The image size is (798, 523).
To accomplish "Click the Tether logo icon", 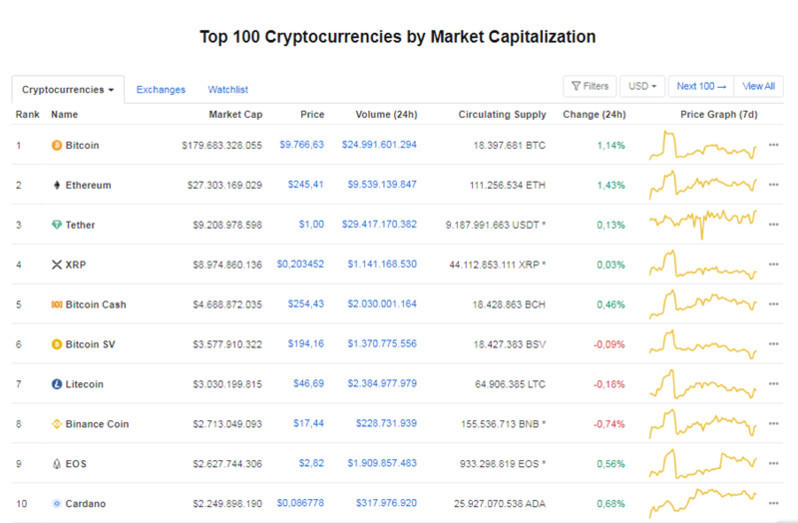I will coord(56,225).
